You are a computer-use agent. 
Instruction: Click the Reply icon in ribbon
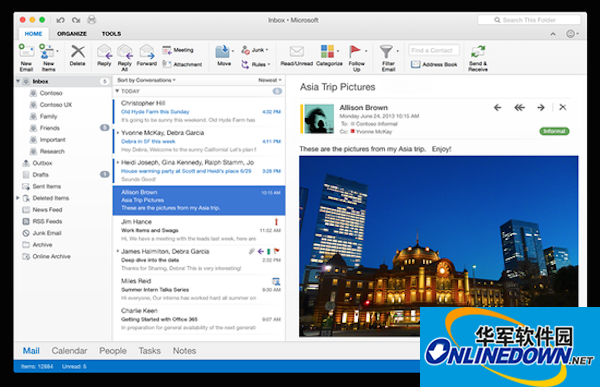[x=104, y=52]
